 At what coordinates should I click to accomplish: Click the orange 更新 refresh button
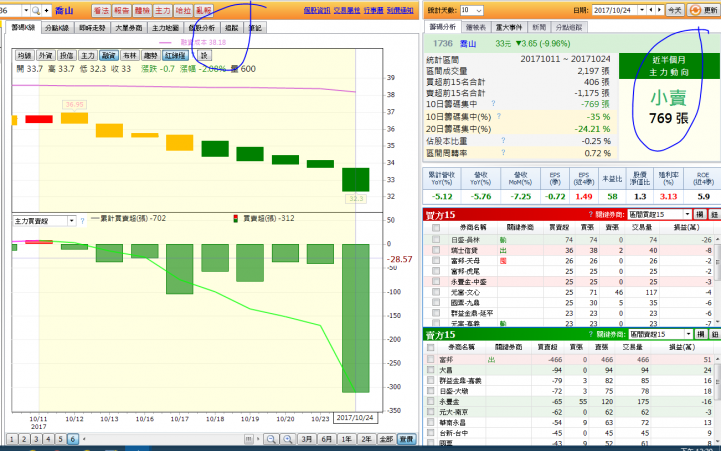click(704, 10)
